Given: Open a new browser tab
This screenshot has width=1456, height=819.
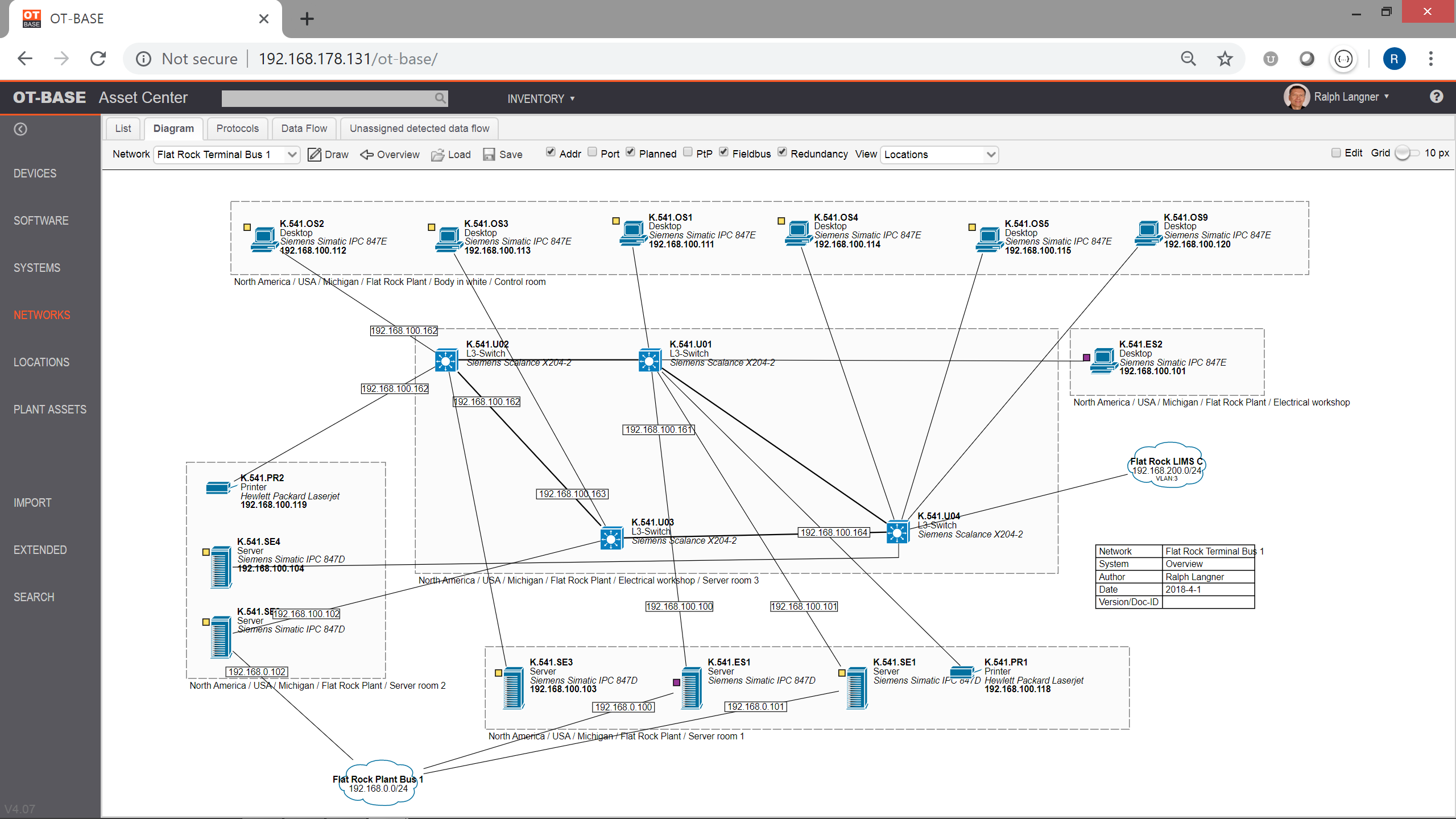Looking at the screenshot, I should (x=307, y=19).
